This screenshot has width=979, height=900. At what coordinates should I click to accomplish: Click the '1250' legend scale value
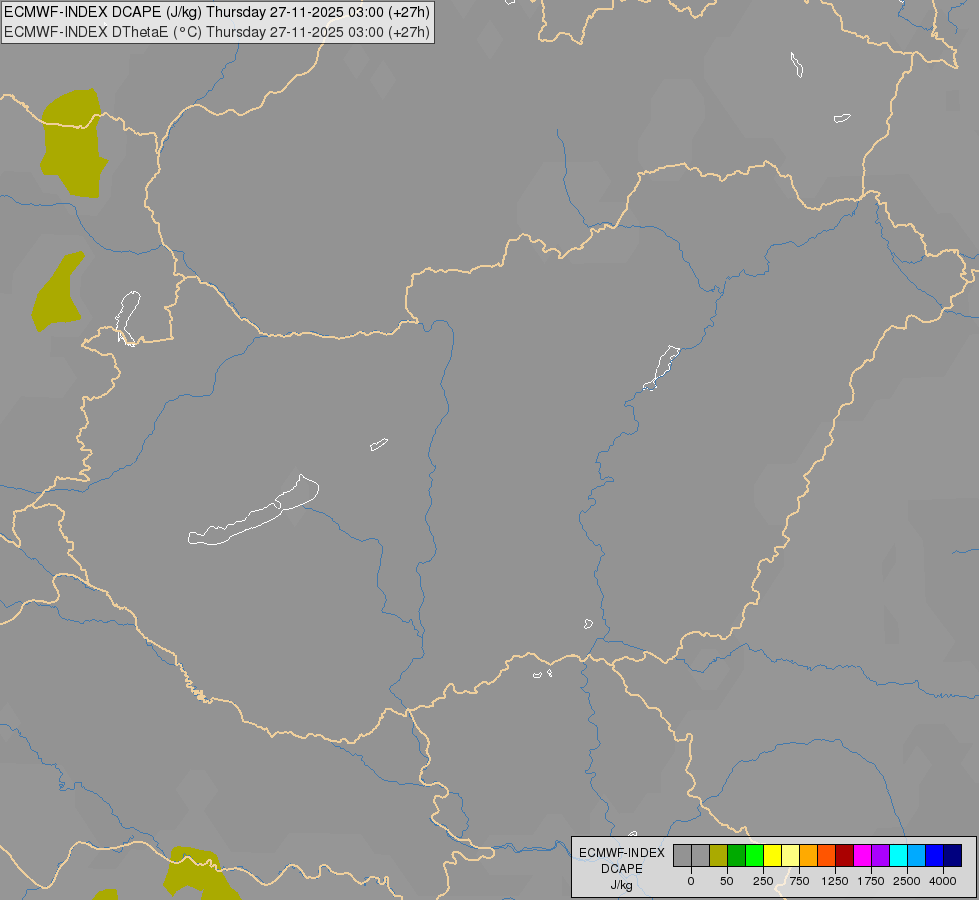[835, 881]
